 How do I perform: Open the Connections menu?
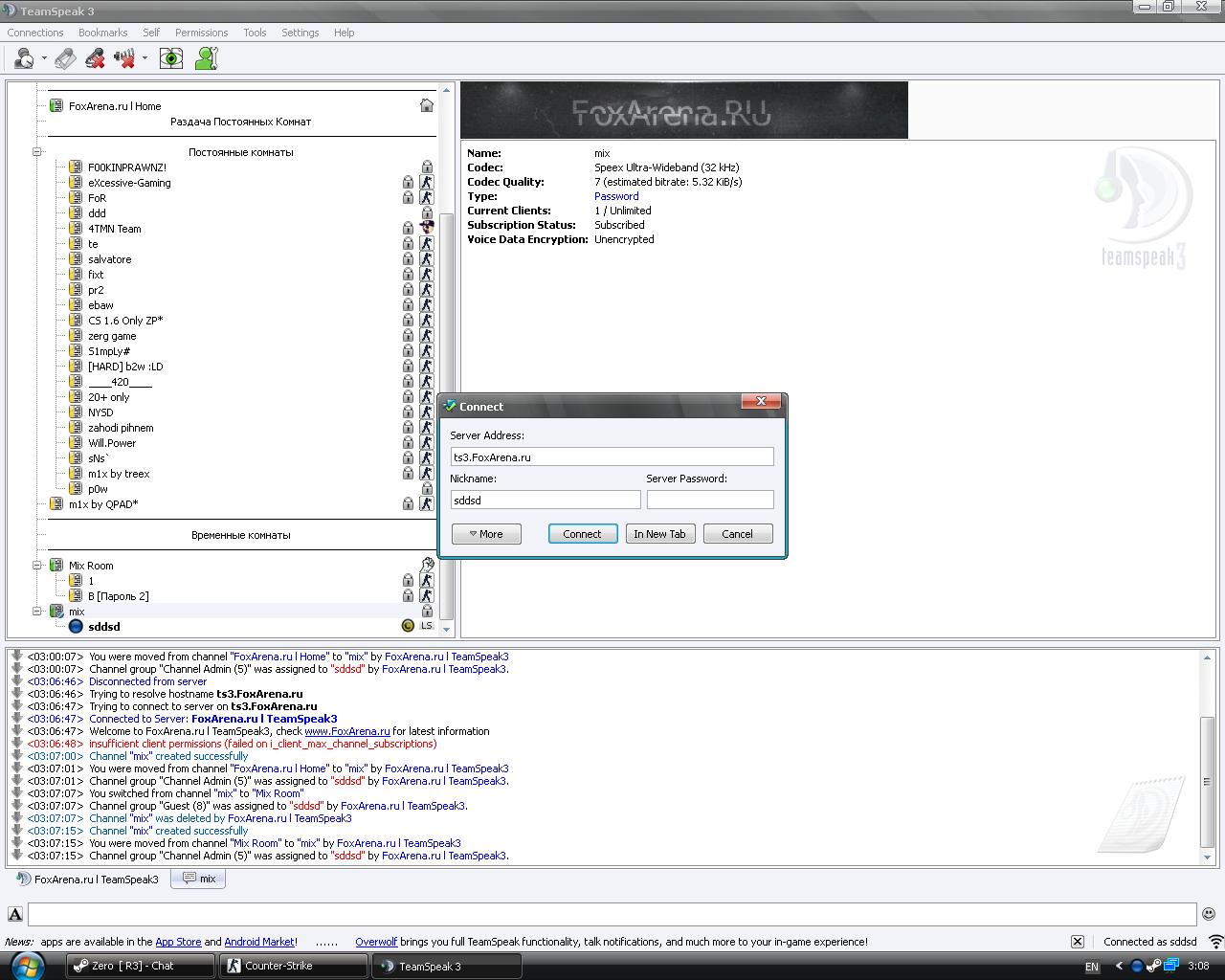35,33
